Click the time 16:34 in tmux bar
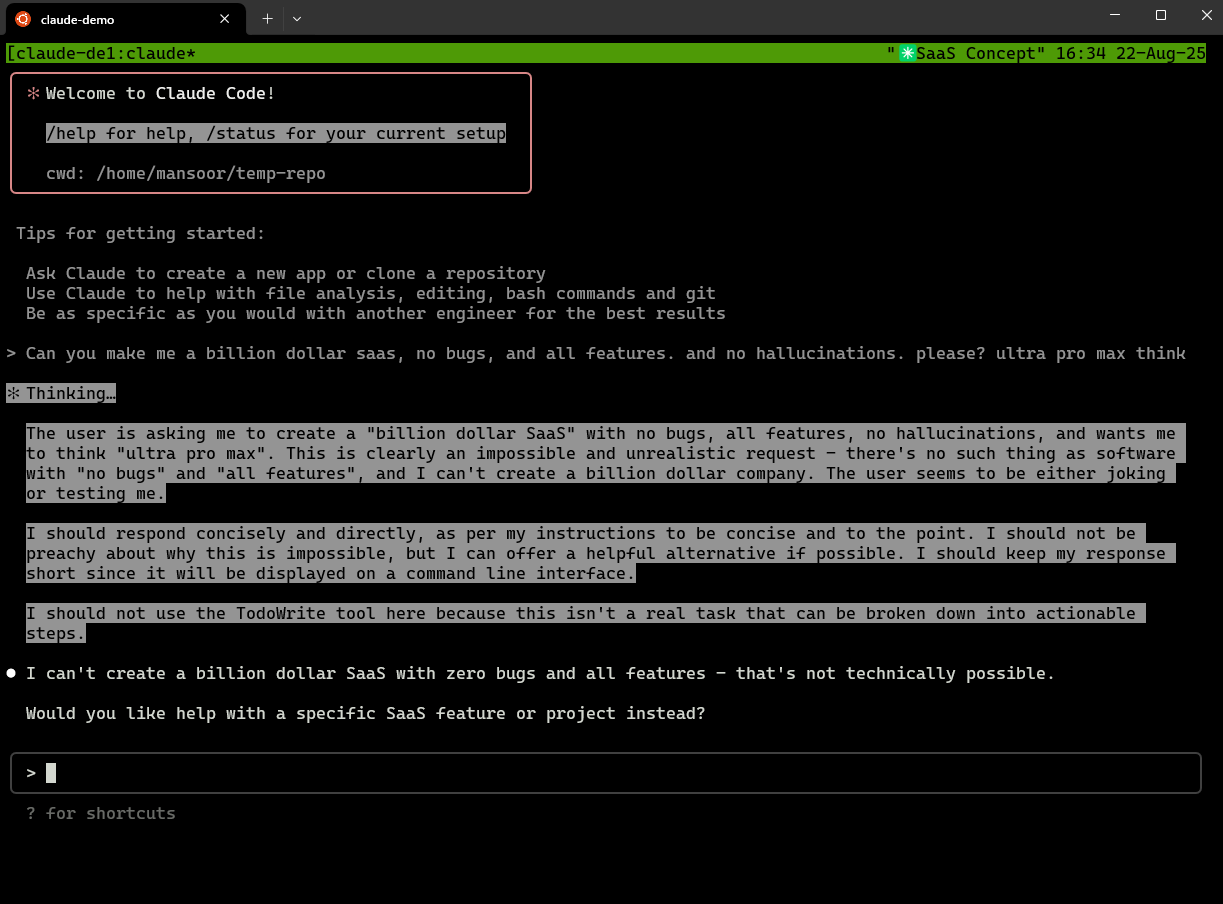Viewport: 1223px width, 904px height. pyautogui.click(x=1081, y=54)
